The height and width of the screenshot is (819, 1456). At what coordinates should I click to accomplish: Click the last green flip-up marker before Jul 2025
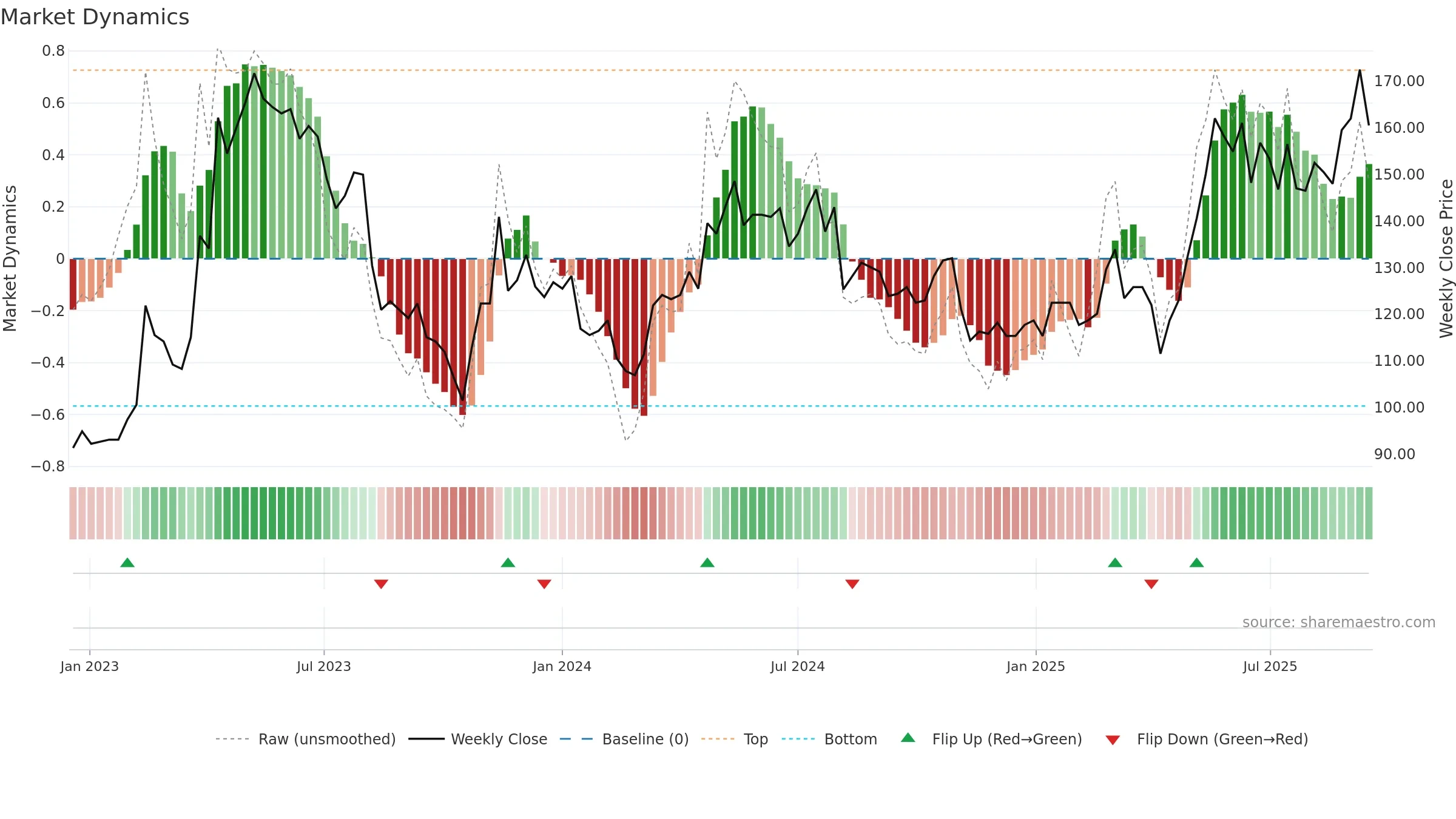pos(1197,562)
